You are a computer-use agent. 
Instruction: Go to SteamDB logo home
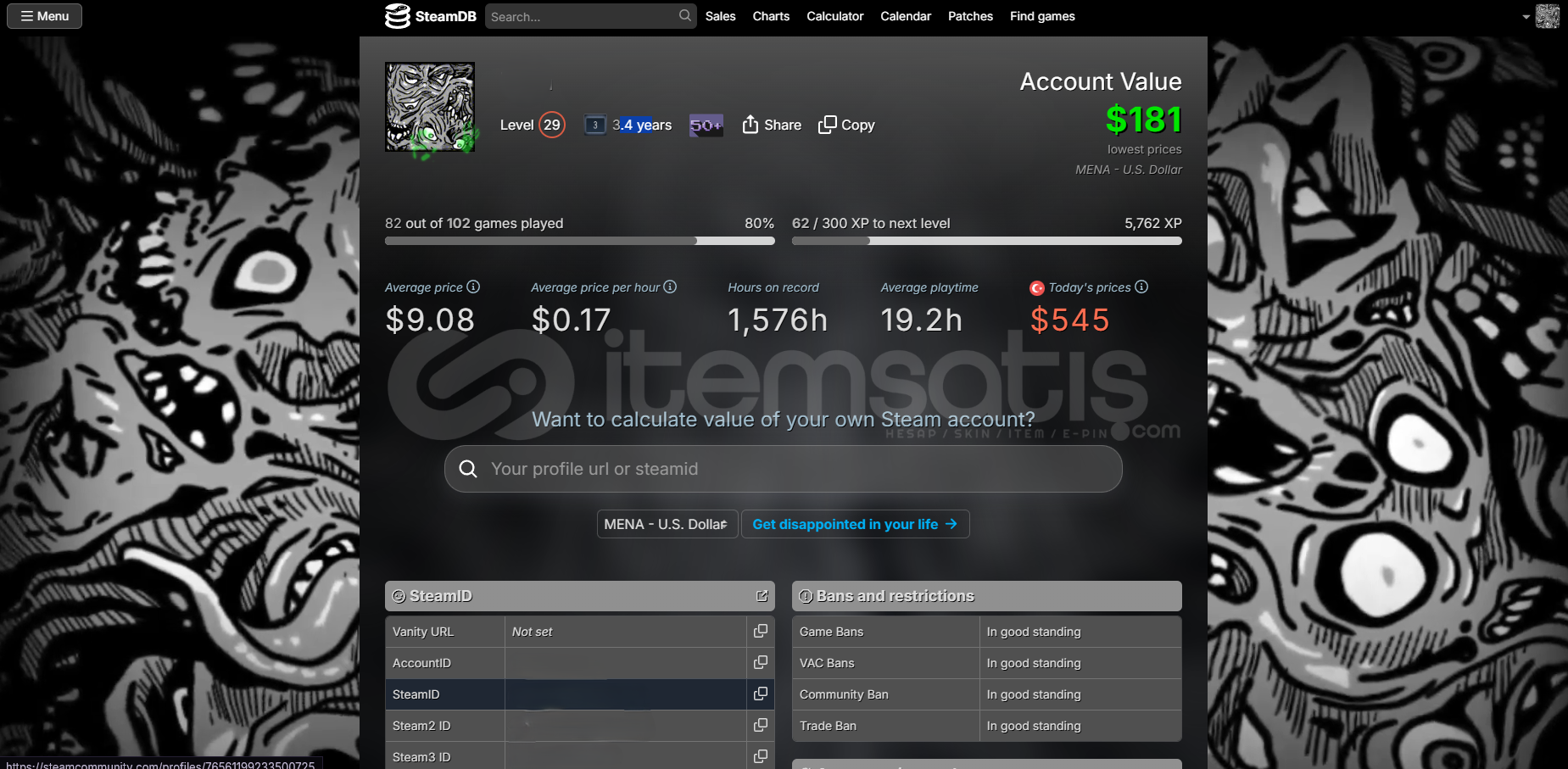pyautogui.click(x=431, y=16)
